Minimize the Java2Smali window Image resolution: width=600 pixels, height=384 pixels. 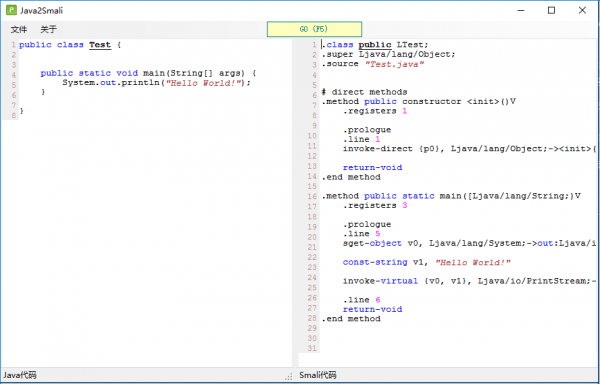click(x=521, y=10)
